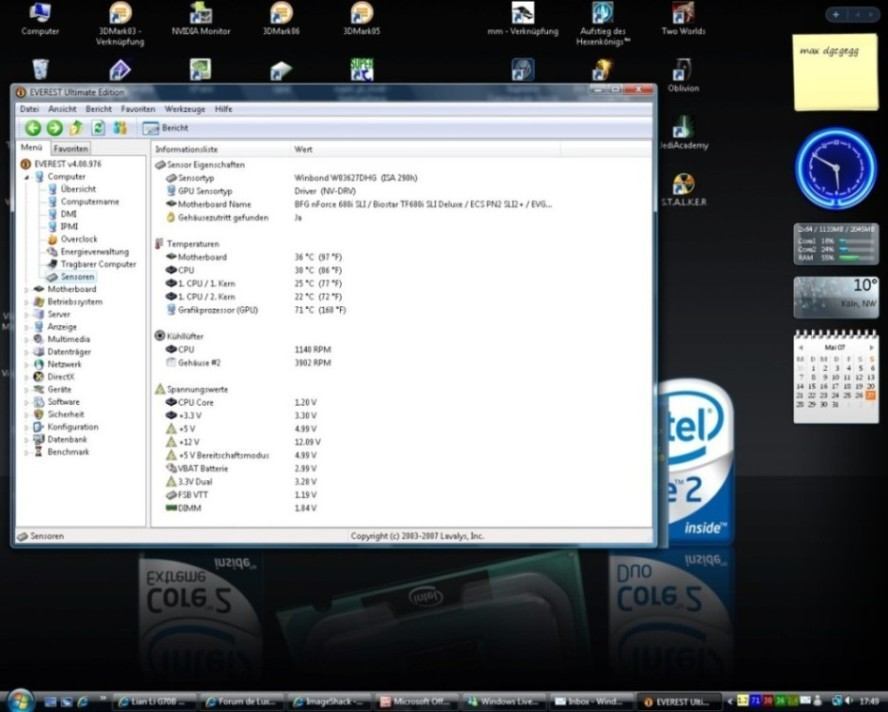Select the Gehäuse #2 fan row

tap(248, 363)
